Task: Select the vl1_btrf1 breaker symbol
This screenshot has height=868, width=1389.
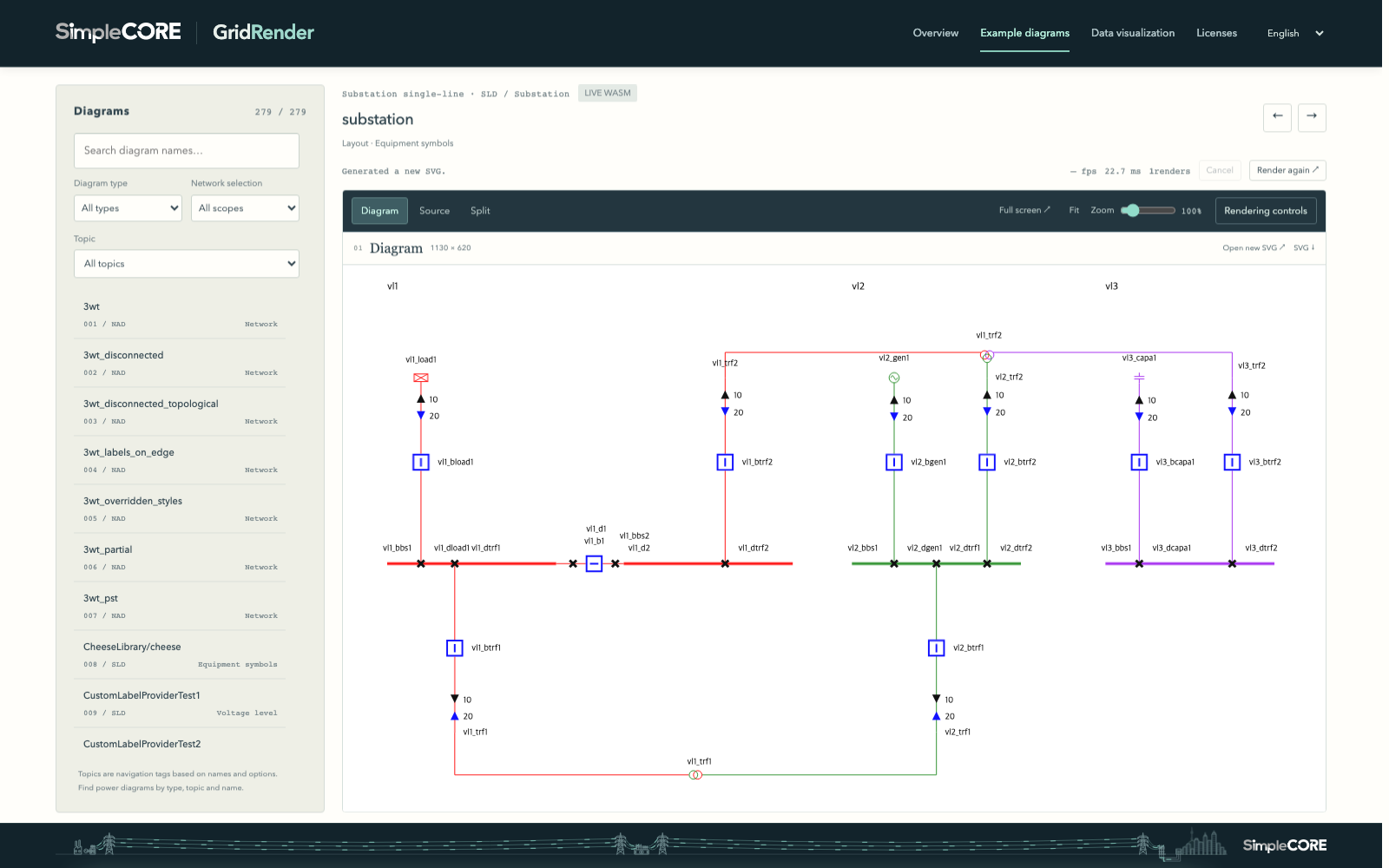Action: [455, 648]
